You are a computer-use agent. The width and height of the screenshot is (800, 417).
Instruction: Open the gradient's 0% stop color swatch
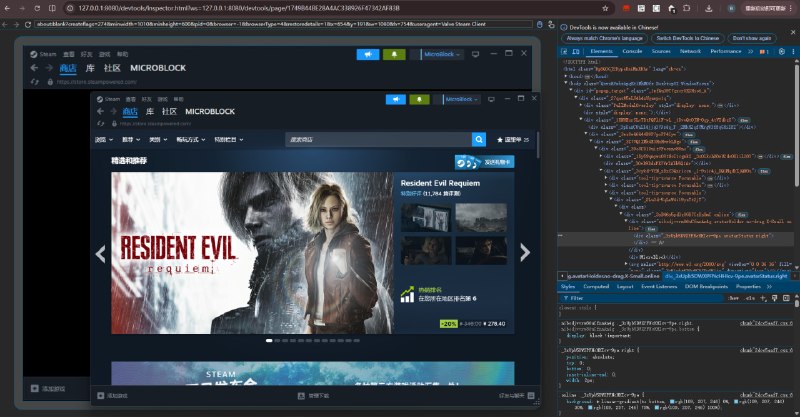672,402
